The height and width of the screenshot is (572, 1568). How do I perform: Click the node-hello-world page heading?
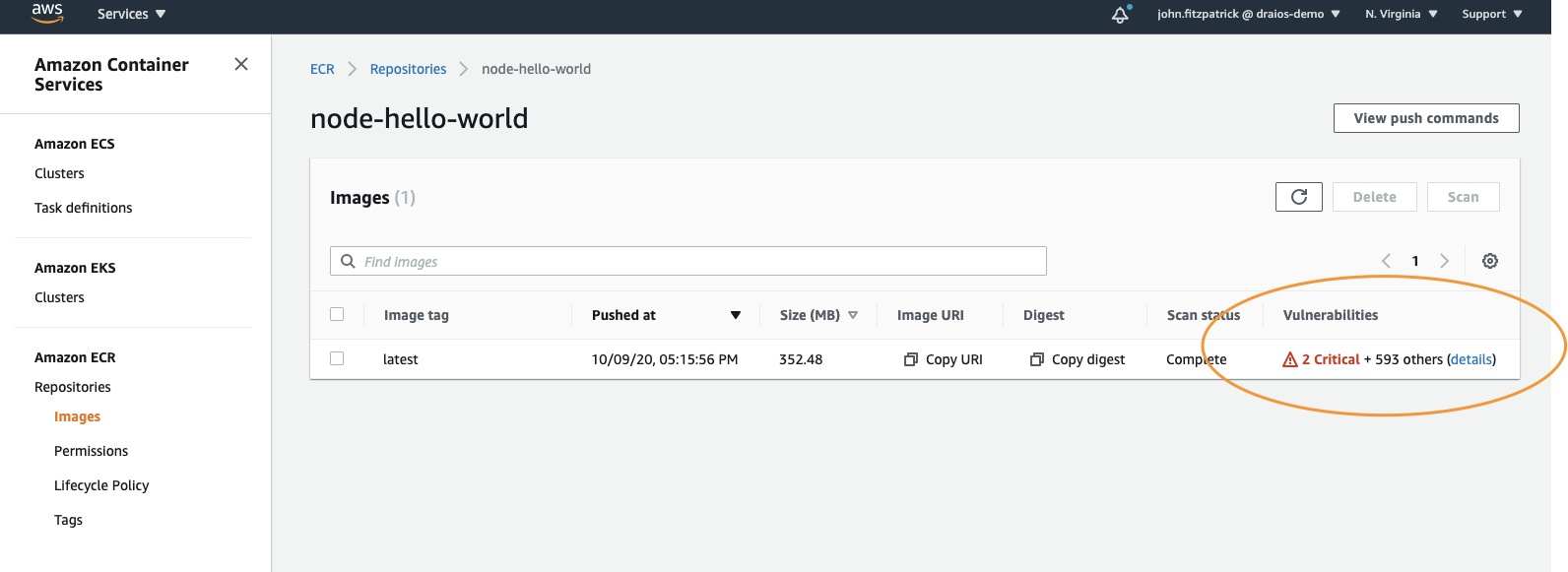pyautogui.click(x=420, y=118)
